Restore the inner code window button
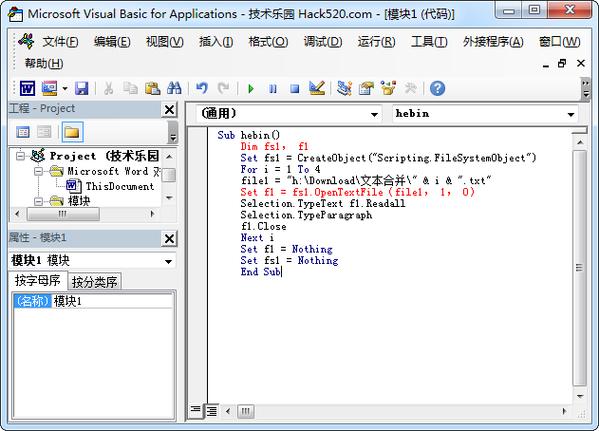599x431 pixels. (x=562, y=63)
